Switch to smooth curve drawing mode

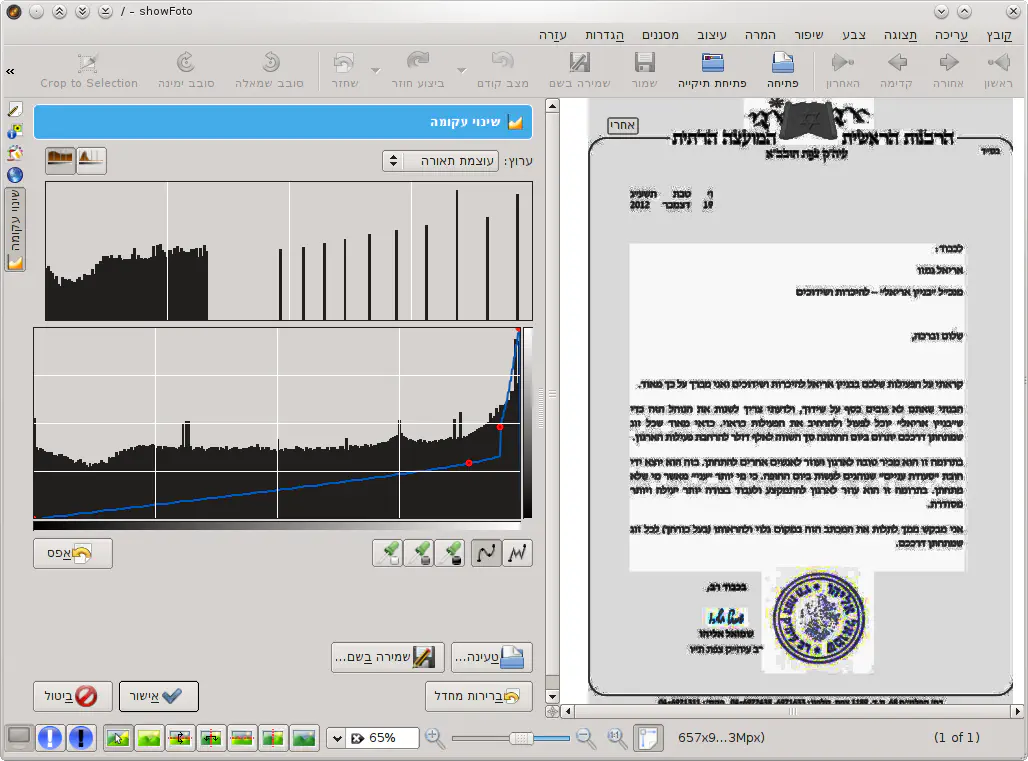[486, 553]
